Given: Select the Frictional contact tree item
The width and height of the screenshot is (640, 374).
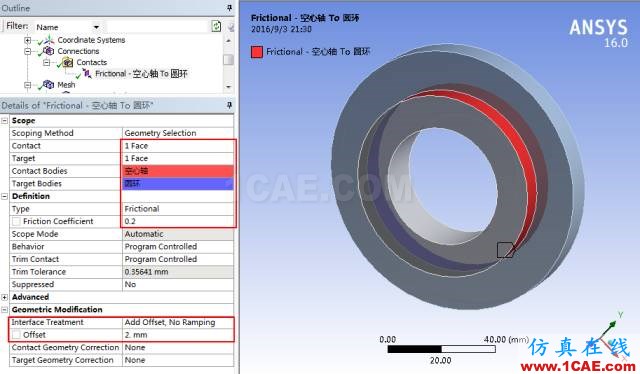Looking at the screenshot, I should tap(141, 74).
